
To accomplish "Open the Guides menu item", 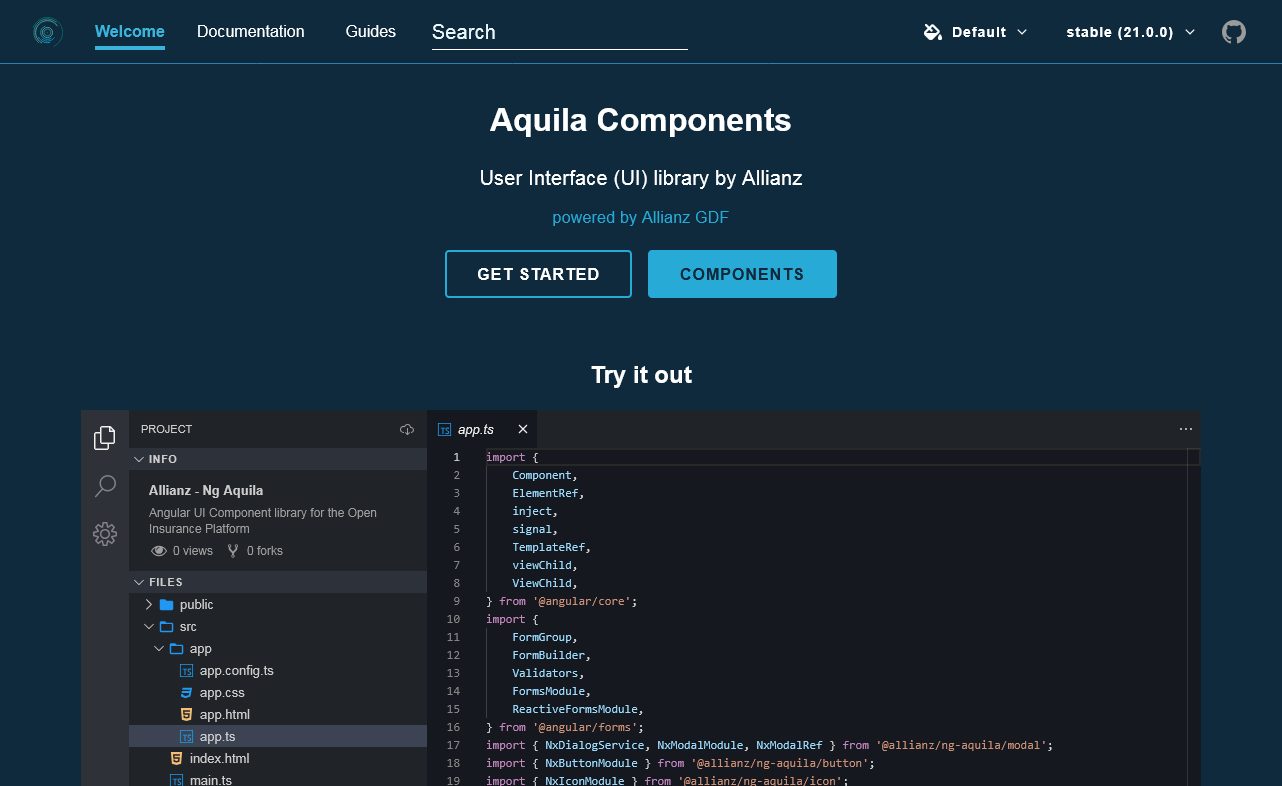I will point(370,32).
